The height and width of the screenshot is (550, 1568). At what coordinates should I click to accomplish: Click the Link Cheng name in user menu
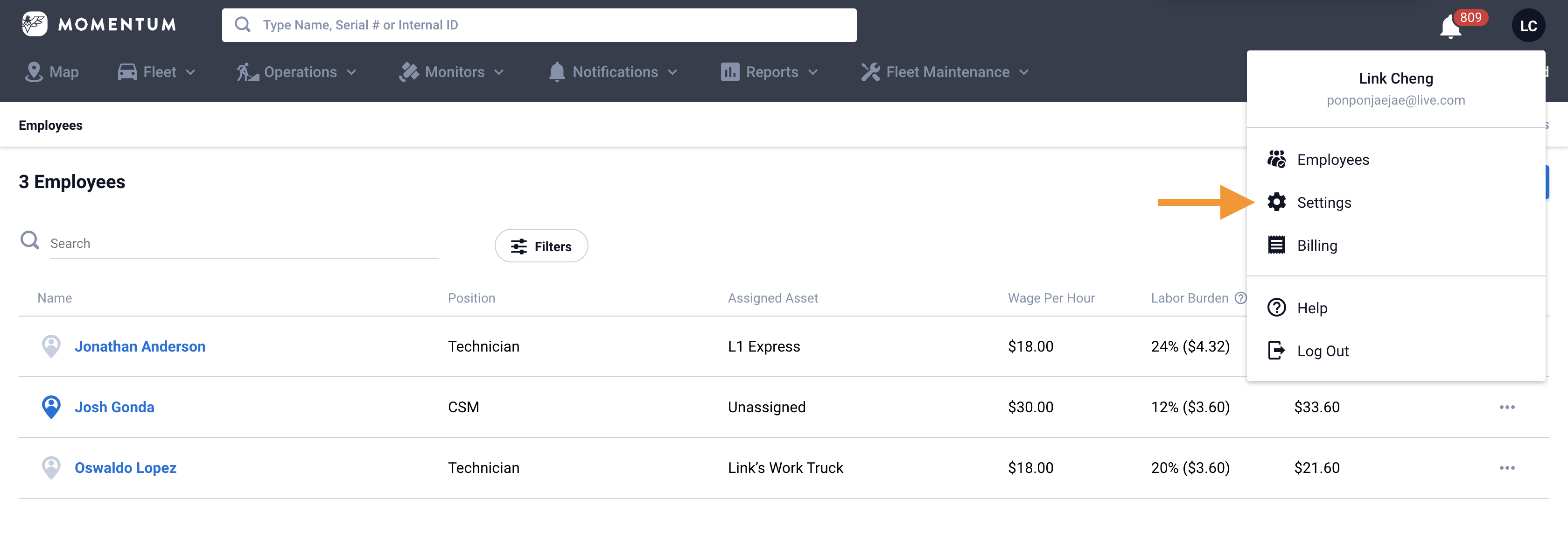point(1396,78)
